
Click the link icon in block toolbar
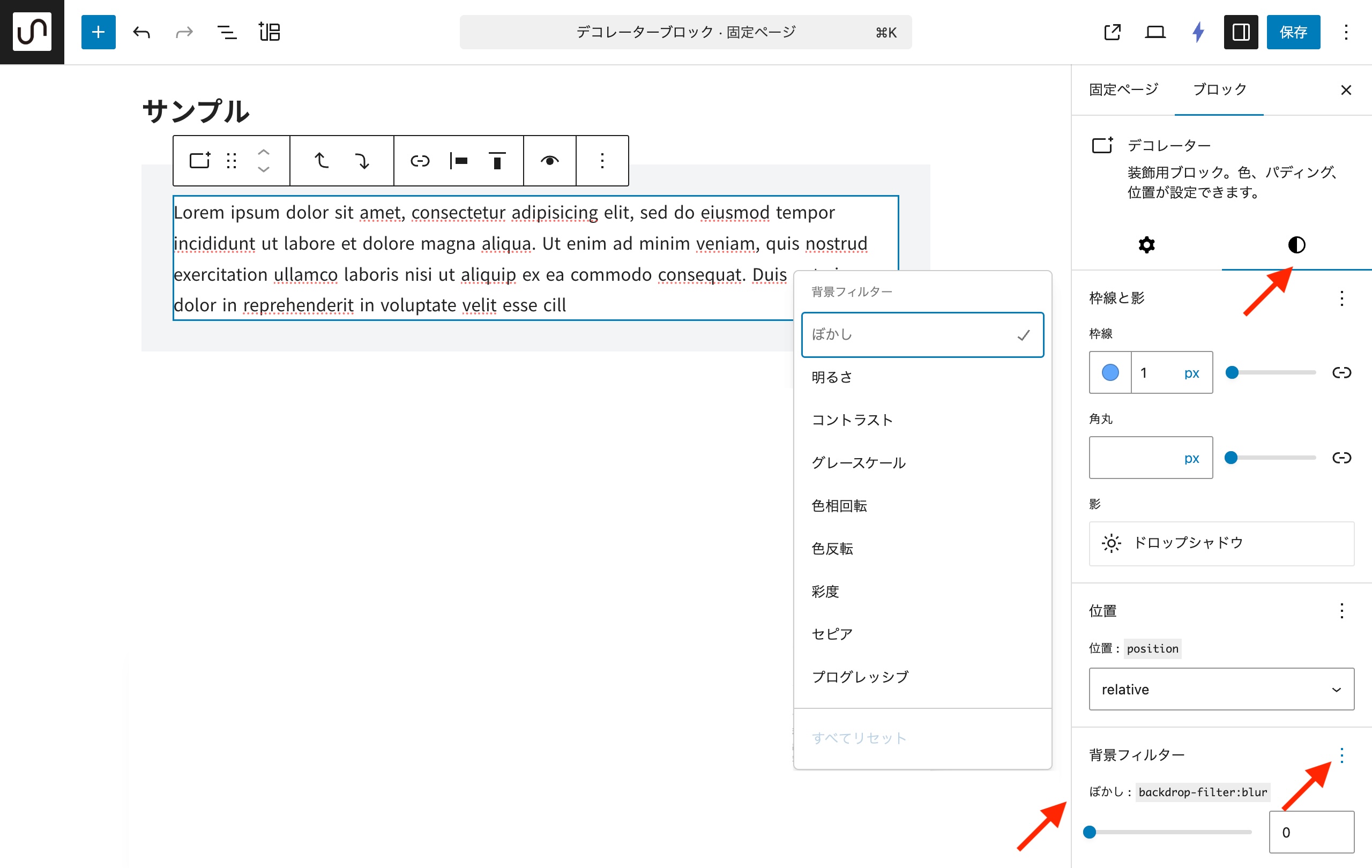click(x=420, y=161)
